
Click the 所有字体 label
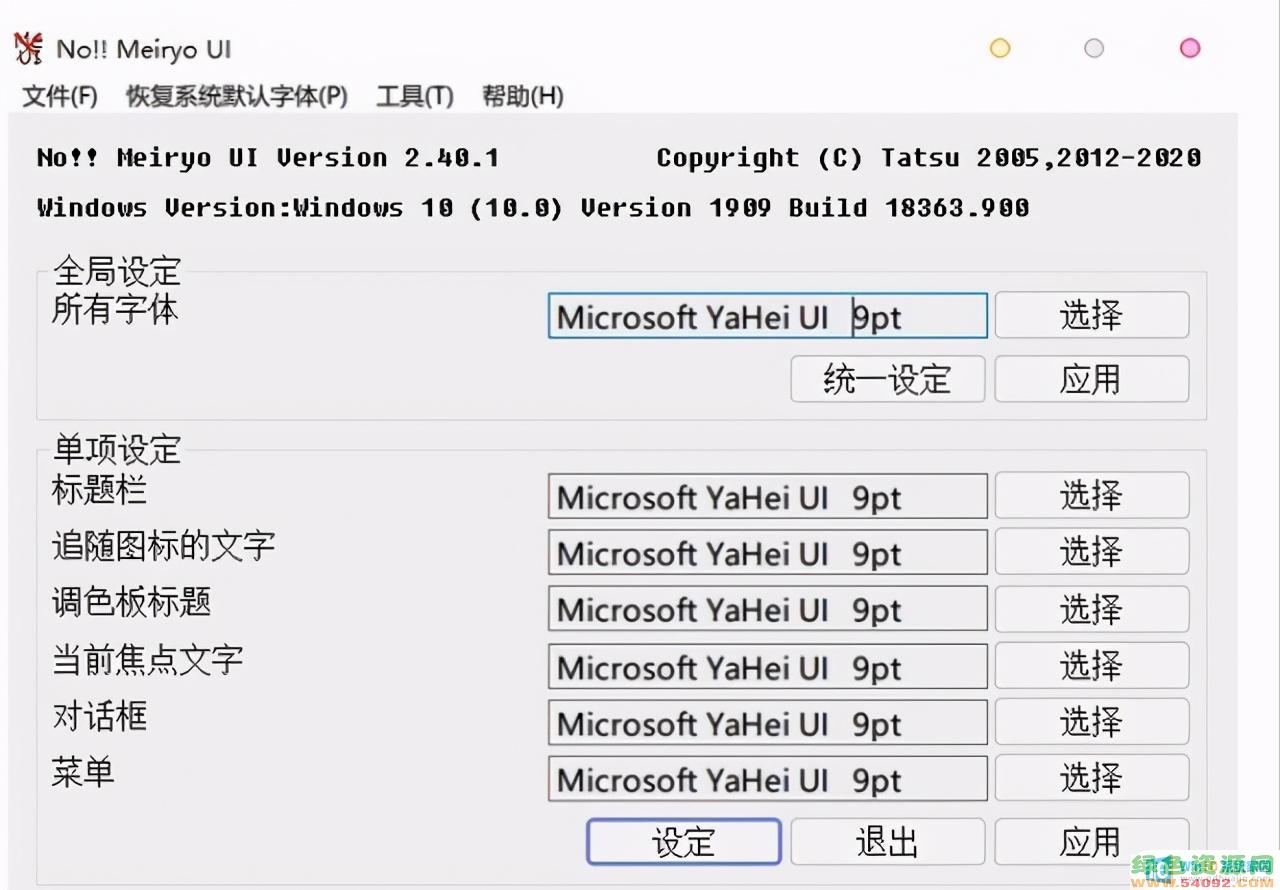pyautogui.click(x=115, y=310)
